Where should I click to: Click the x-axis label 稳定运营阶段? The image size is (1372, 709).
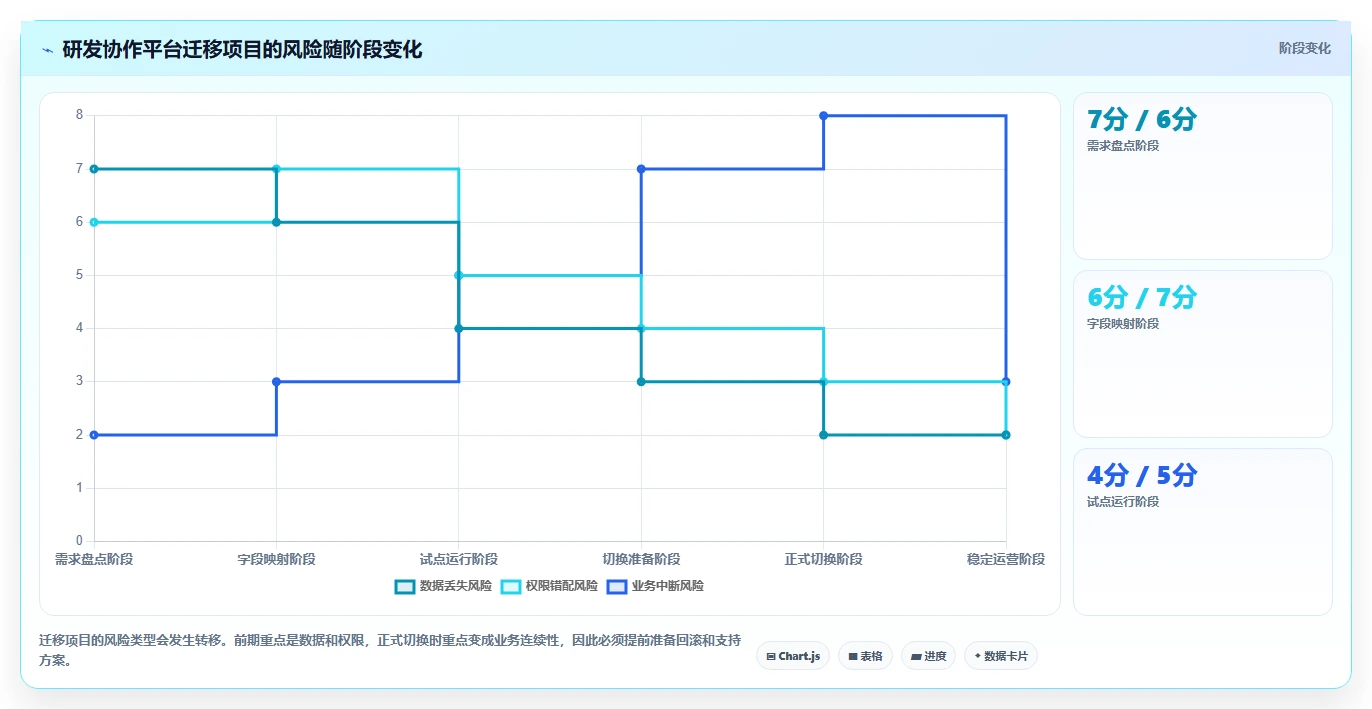pyautogui.click(x=1006, y=560)
